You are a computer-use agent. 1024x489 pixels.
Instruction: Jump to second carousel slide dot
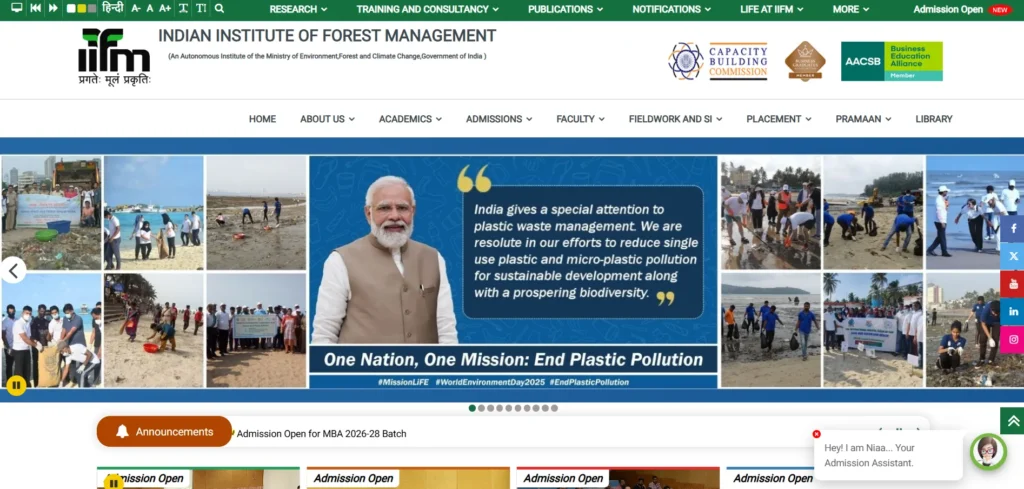click(481, 408)
